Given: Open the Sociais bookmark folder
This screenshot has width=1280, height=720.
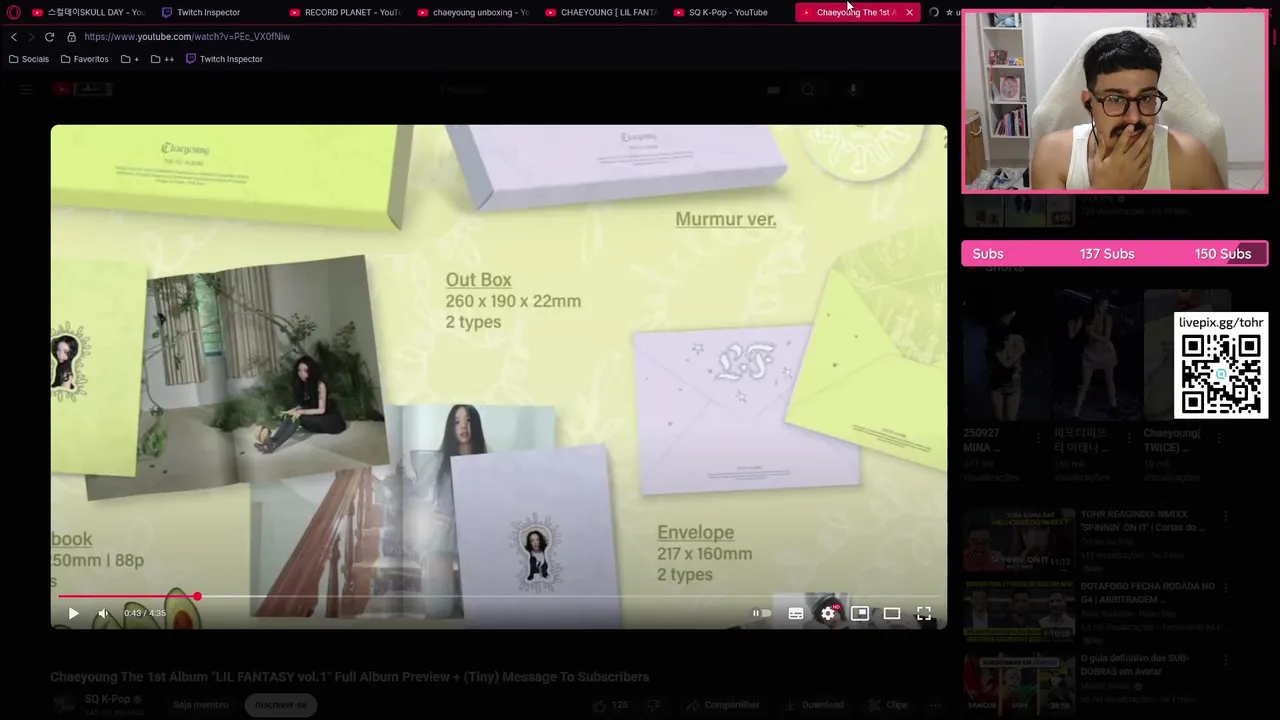Looking at the screenshot, I should (x=28, y=59).
